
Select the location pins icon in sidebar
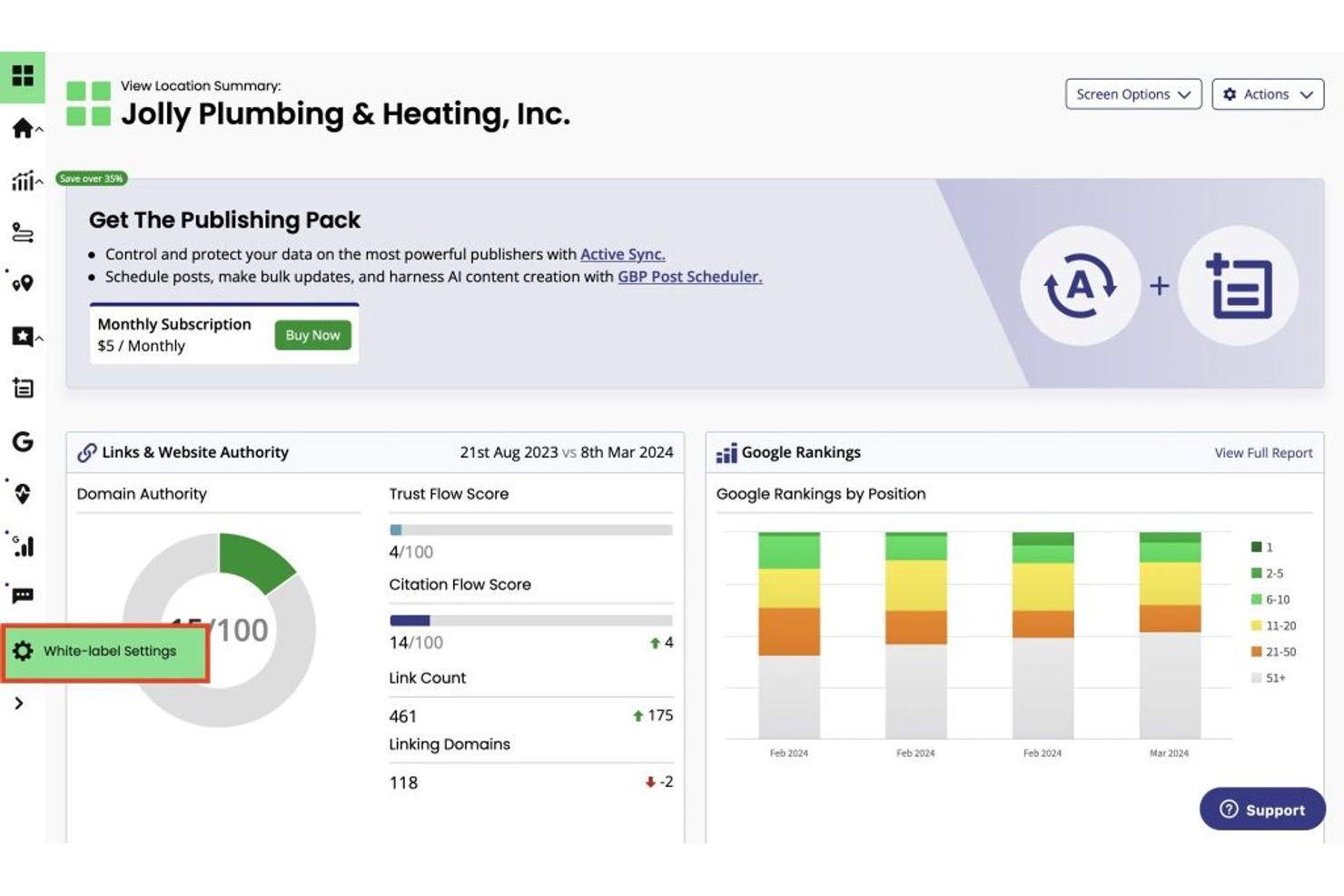23,284
